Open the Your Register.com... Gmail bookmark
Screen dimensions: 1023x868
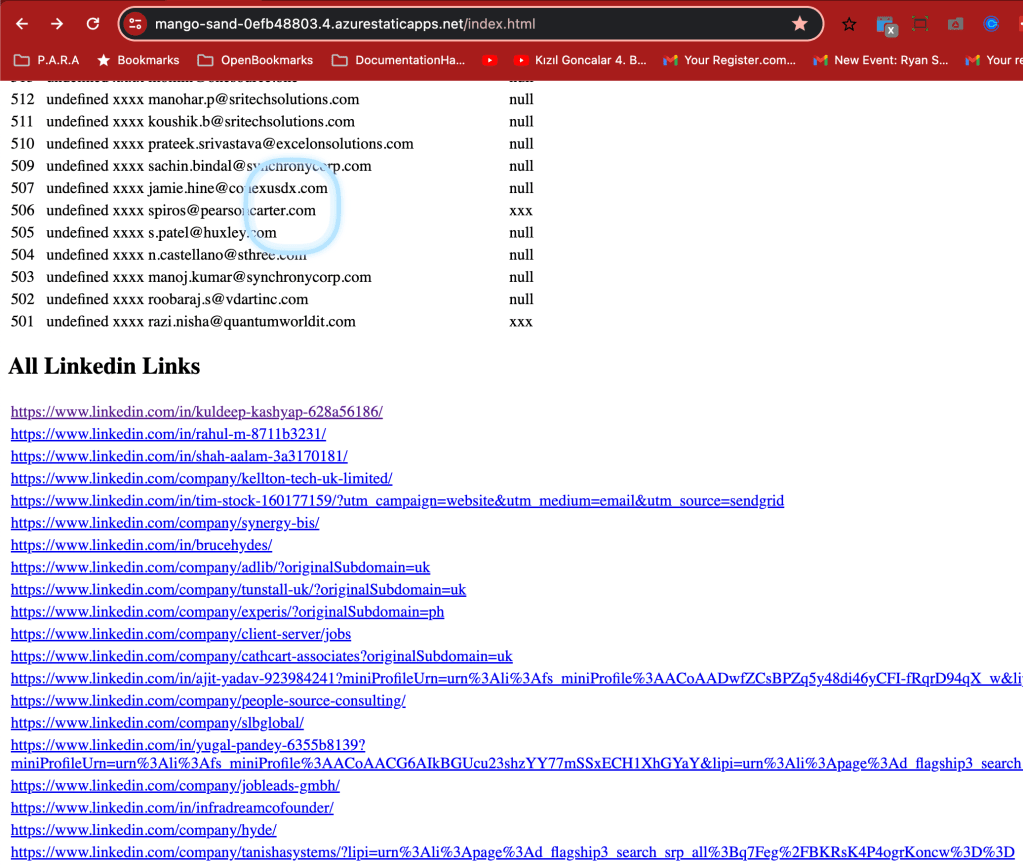coord(729,60)
